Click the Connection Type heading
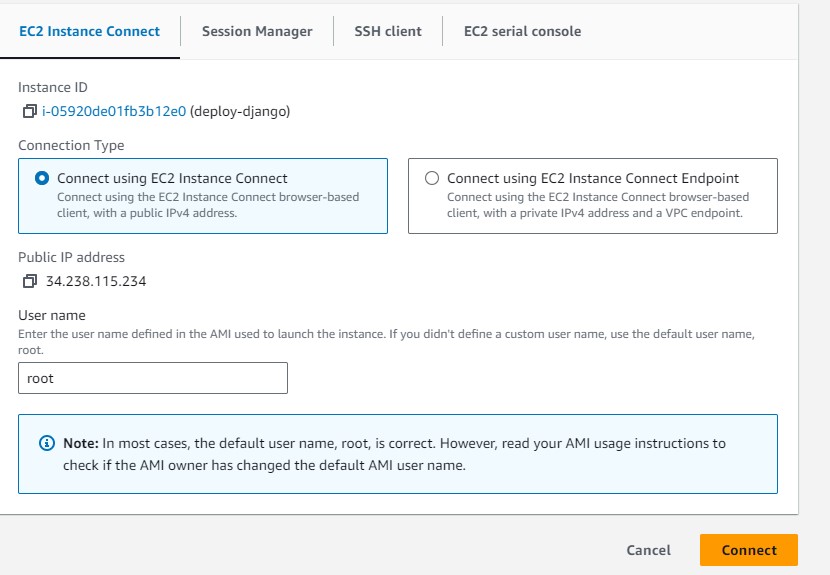Viewport: 830px width, 575px height. point(71,145)
